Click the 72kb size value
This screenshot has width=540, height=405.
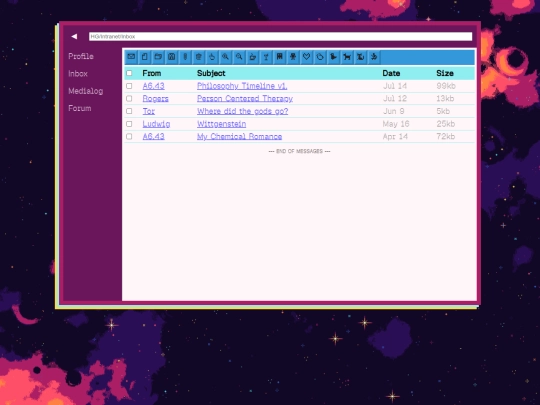[x=446, y=136]
